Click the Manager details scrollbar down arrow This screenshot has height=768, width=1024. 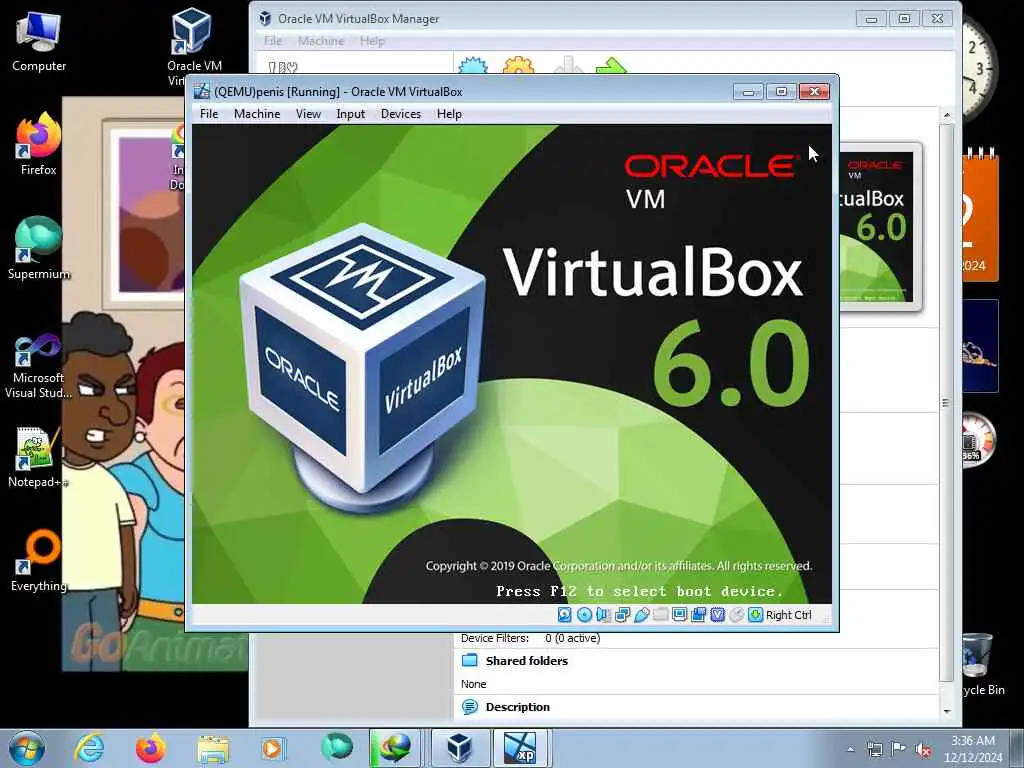(946, 711)
